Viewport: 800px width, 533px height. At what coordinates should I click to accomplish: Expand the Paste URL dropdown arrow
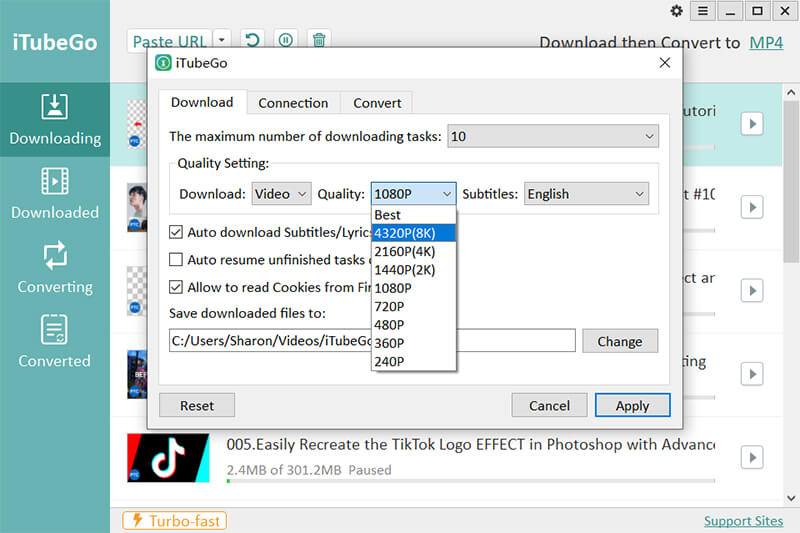tap(221, 39)
